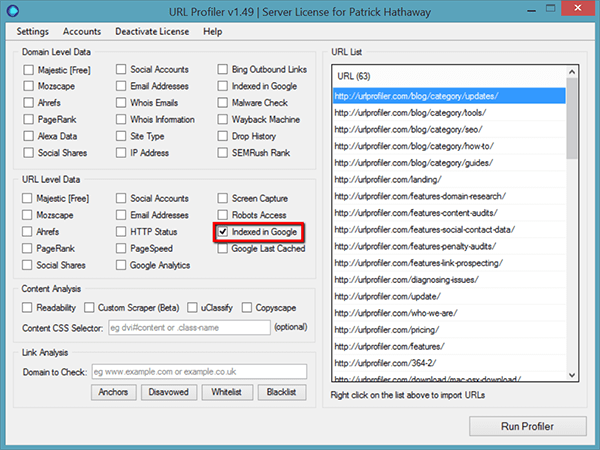Enable HTTP Status checkbox
This screenshot has height=450, width=600.
tap(121, 232)
